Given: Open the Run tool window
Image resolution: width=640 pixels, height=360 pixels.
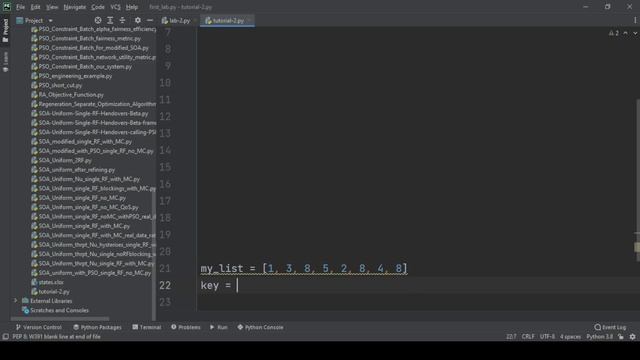Looking at the screenshot, I should point(219,327).
